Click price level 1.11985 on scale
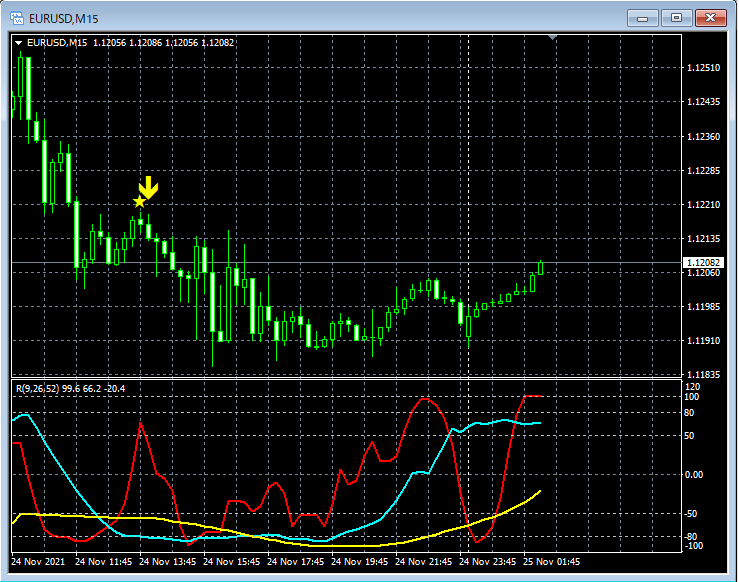The image size is (739, 582). pos(704,307)
